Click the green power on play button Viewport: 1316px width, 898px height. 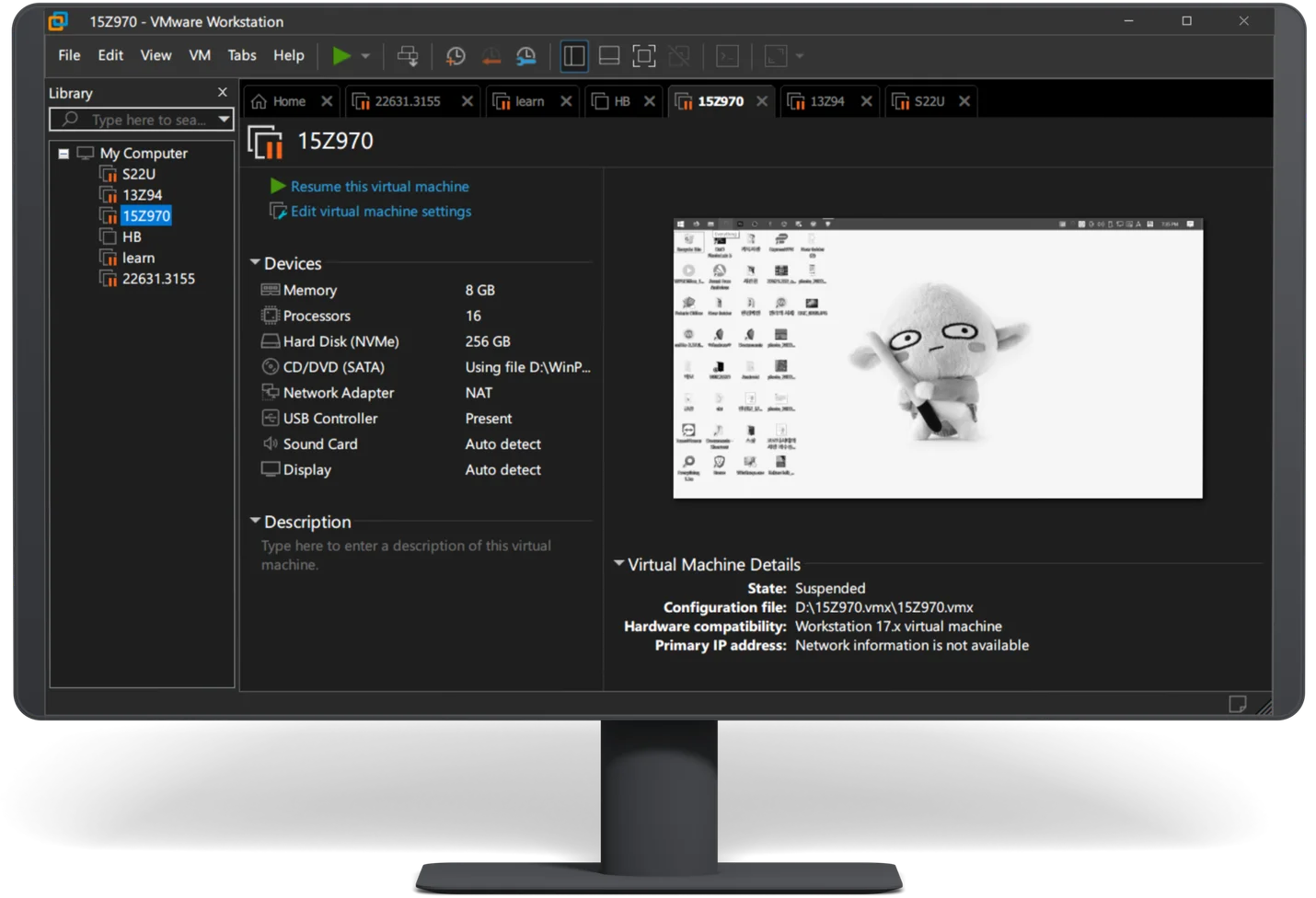341,56
